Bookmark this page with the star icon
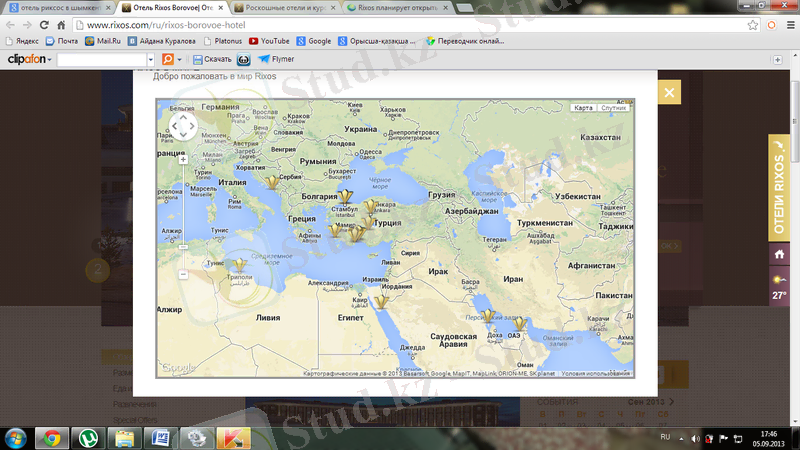 [x=753, y=25]
